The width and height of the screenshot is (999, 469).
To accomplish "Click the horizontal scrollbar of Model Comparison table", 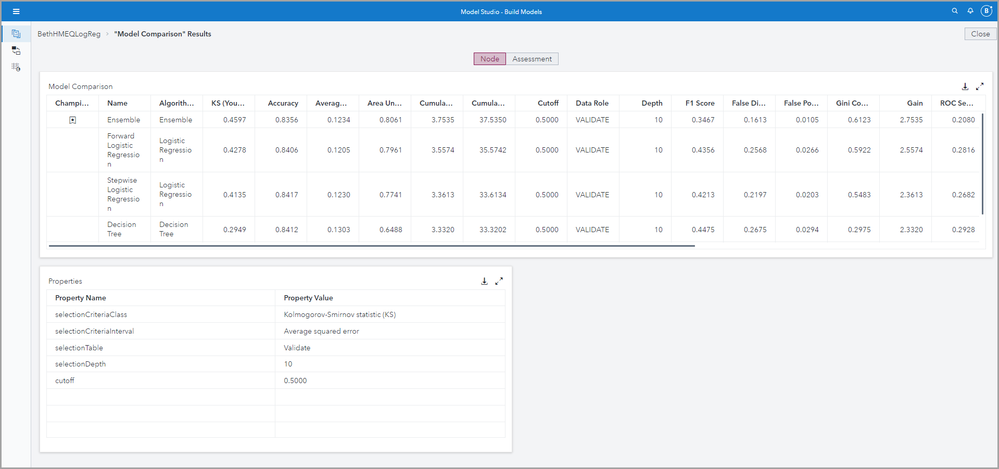I will pos(371,245).
